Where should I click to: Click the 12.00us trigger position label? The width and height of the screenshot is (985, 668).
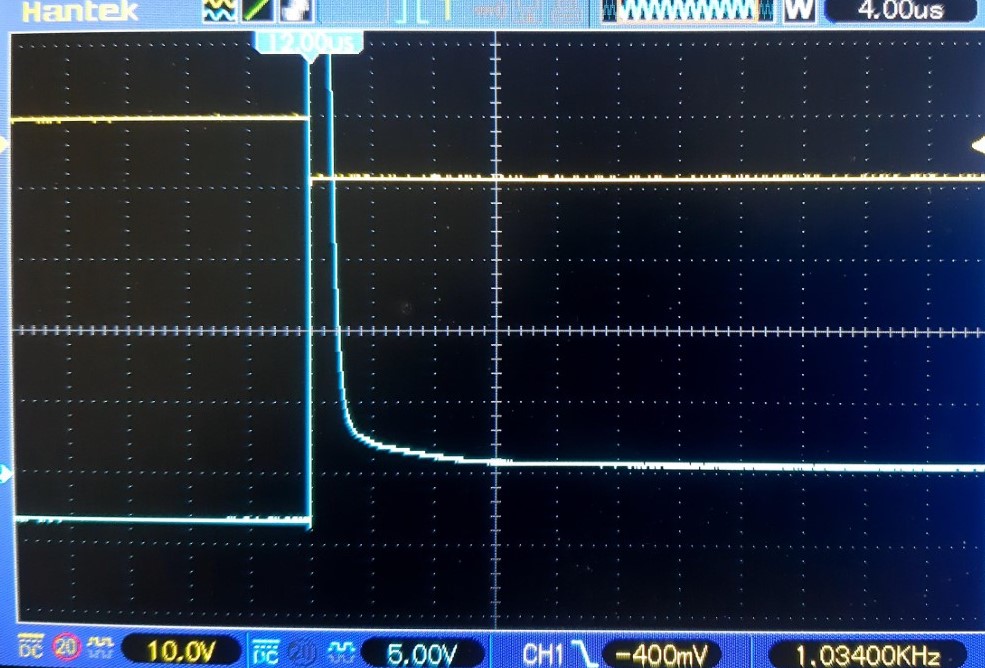[308, 43]
